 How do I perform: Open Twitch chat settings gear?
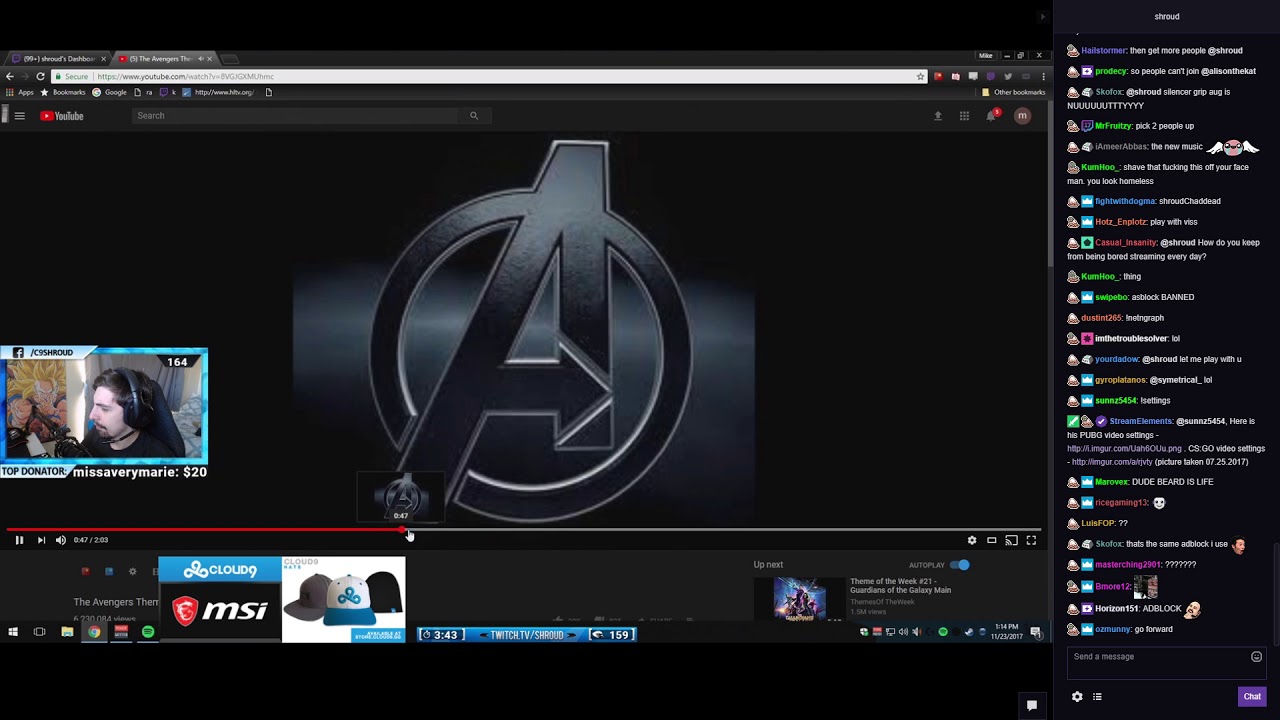[1077, 697]
